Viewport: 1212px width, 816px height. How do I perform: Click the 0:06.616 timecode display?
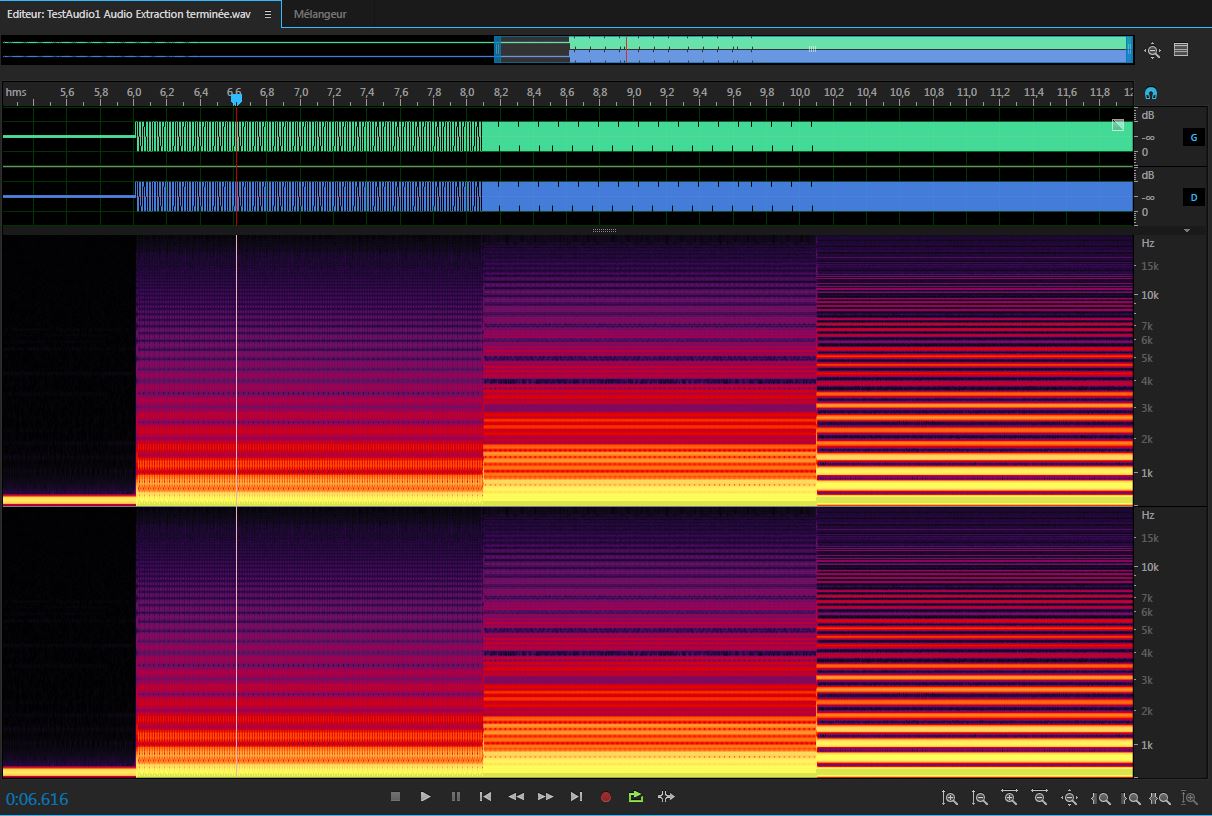(37, 798)
